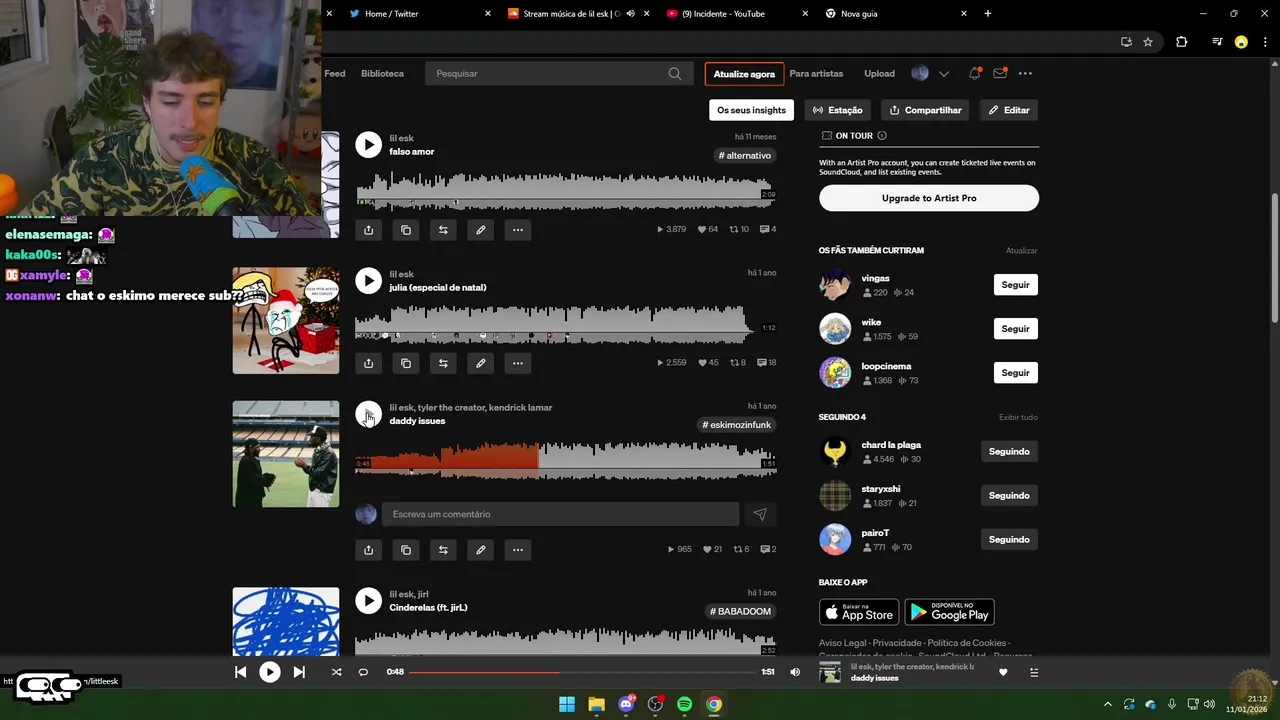The height and width of the screenshot is (720, 1280).
Task: Play the Cinderelas (ft. jirL) track
Action: pos(368,601)
